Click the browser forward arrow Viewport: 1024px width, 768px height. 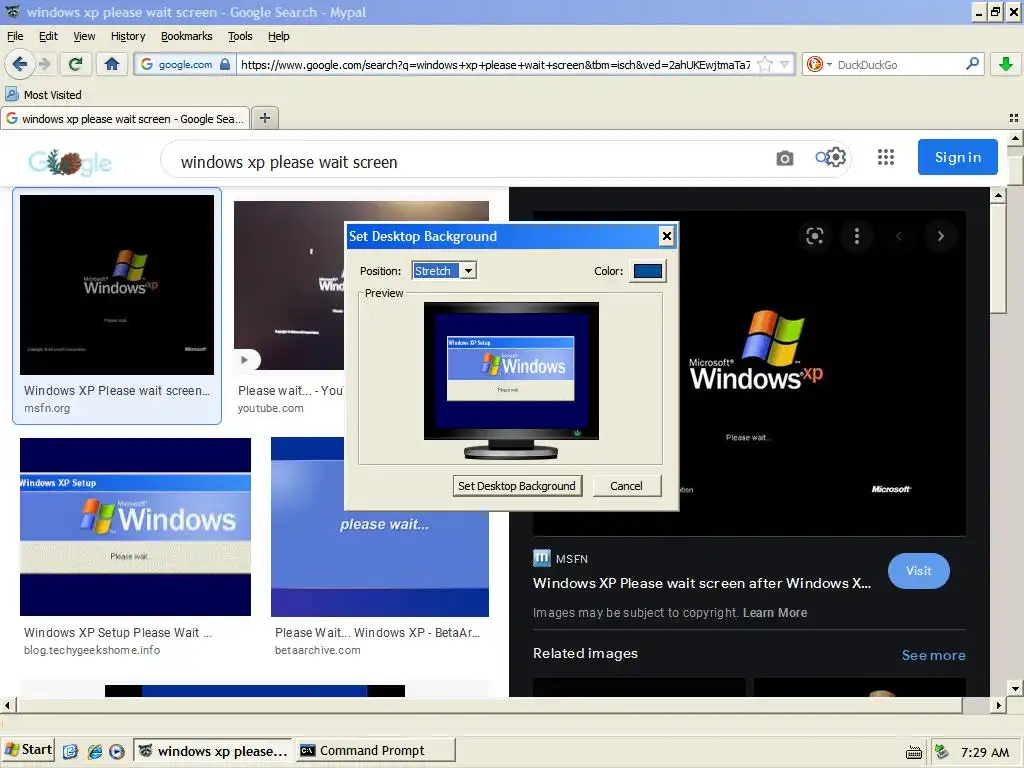(44, 64)
